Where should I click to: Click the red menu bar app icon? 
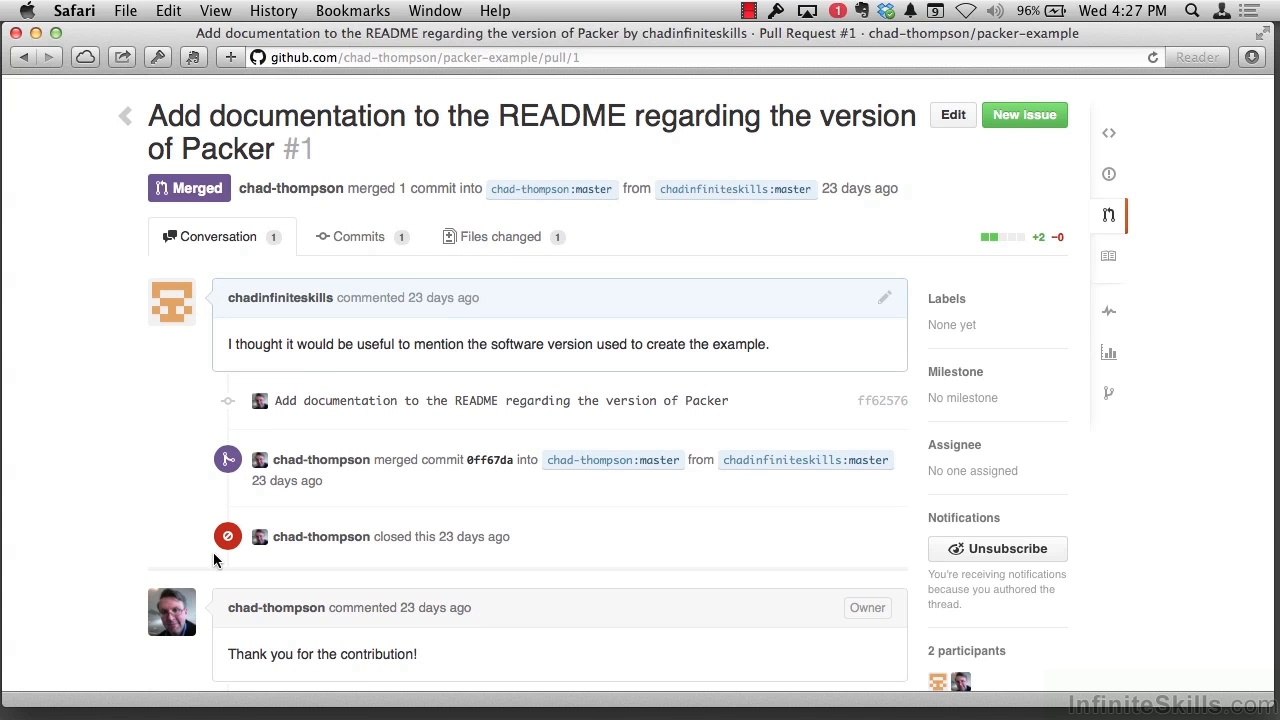pyautogui.click(x=748, y=11)
